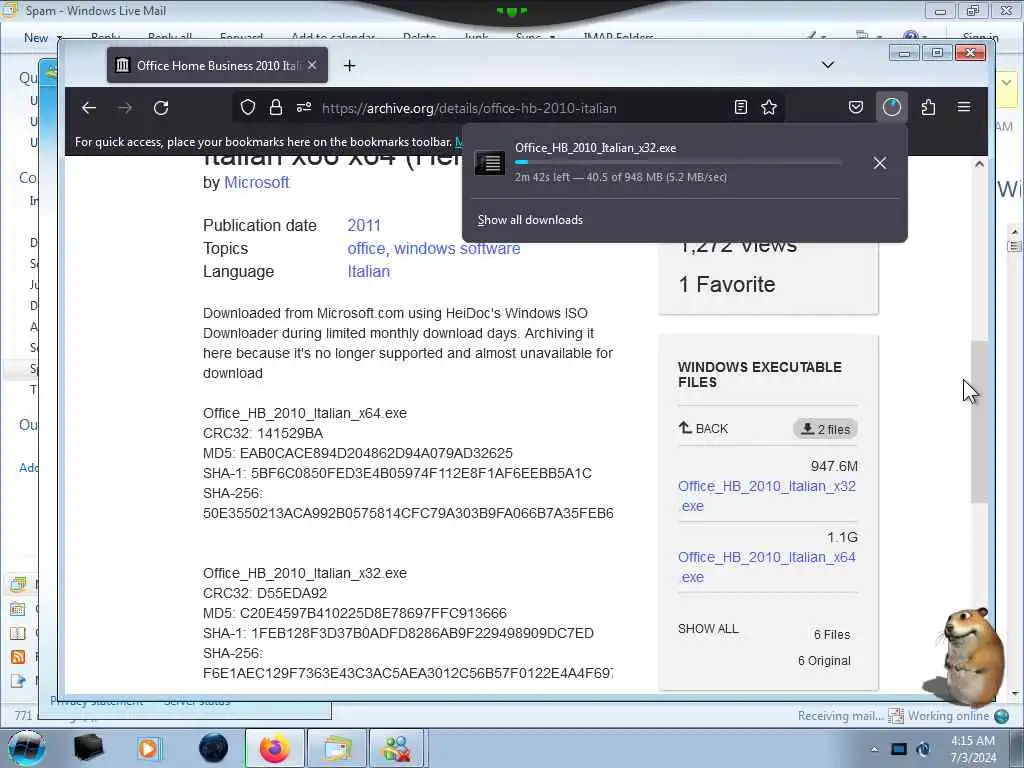Open the Save to Pocket icon
Viewport: 1024px width, 768px height.
pos(856,108)
